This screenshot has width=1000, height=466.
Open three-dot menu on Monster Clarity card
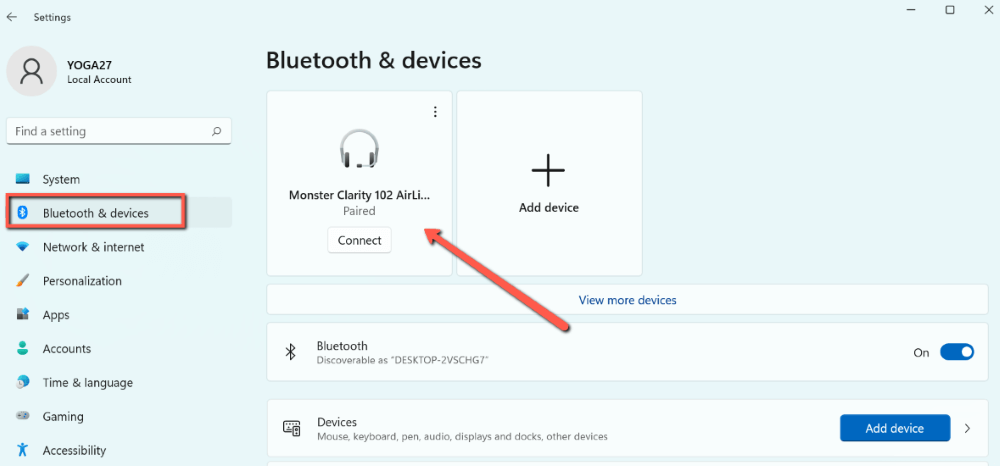pos(436,112)
